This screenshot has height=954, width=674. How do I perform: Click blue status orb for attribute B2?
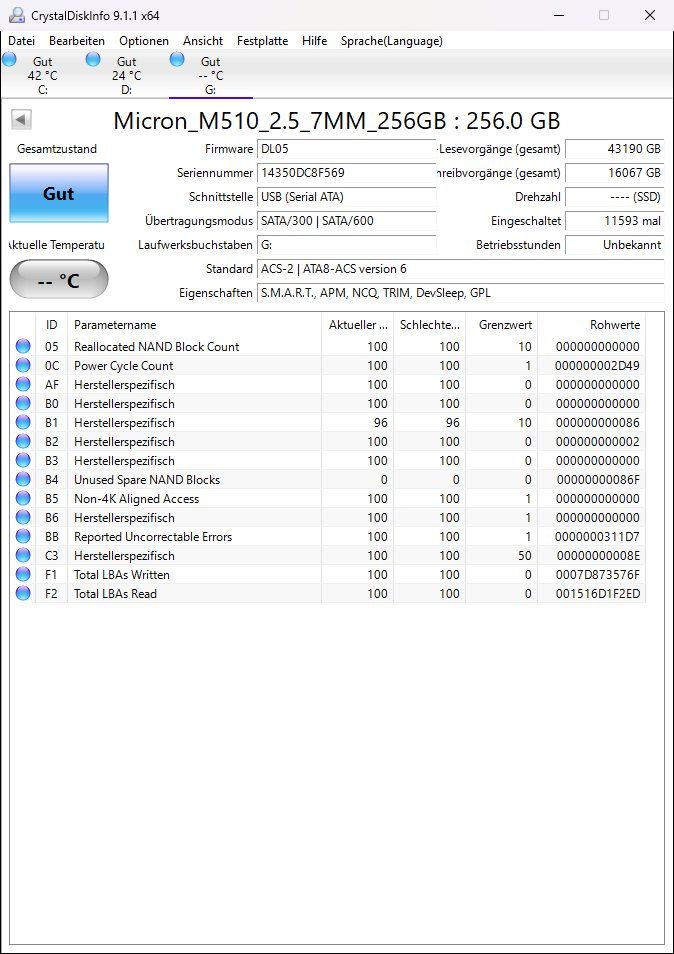click(23, 442)
